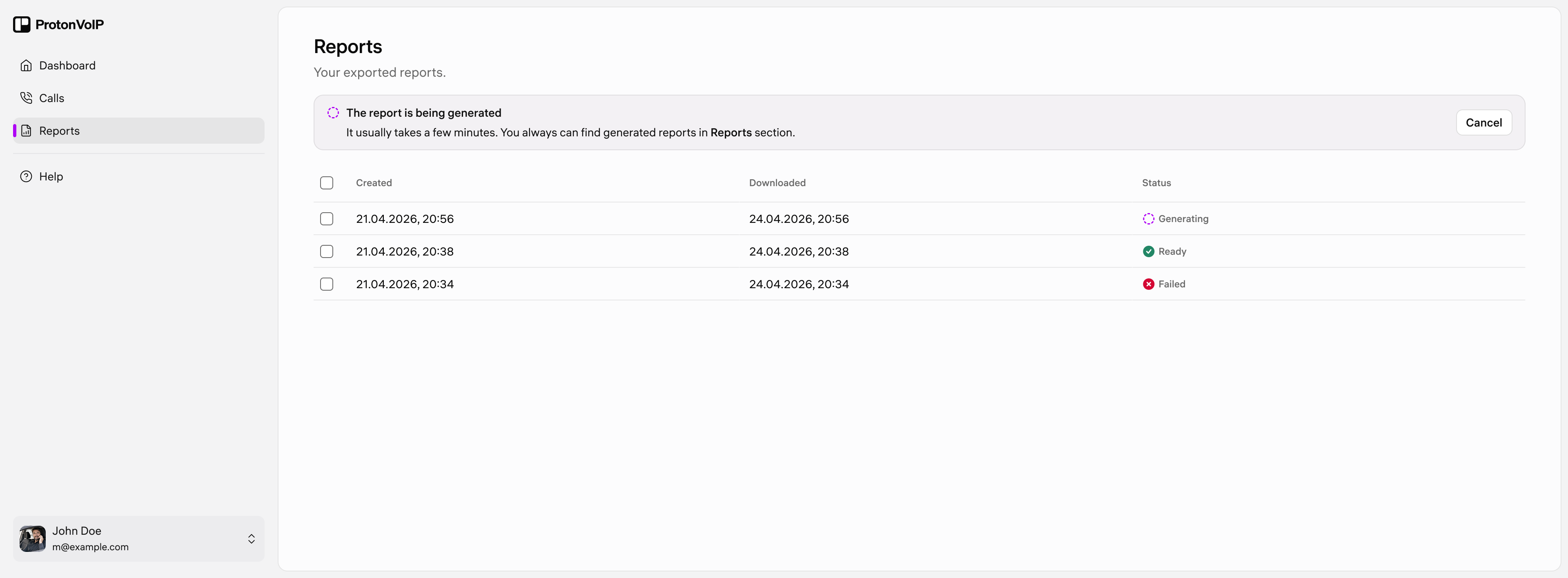Viewport: 1568px width, 578px height.
Task: Click the Created column header
Action: (x=374, y=182)
